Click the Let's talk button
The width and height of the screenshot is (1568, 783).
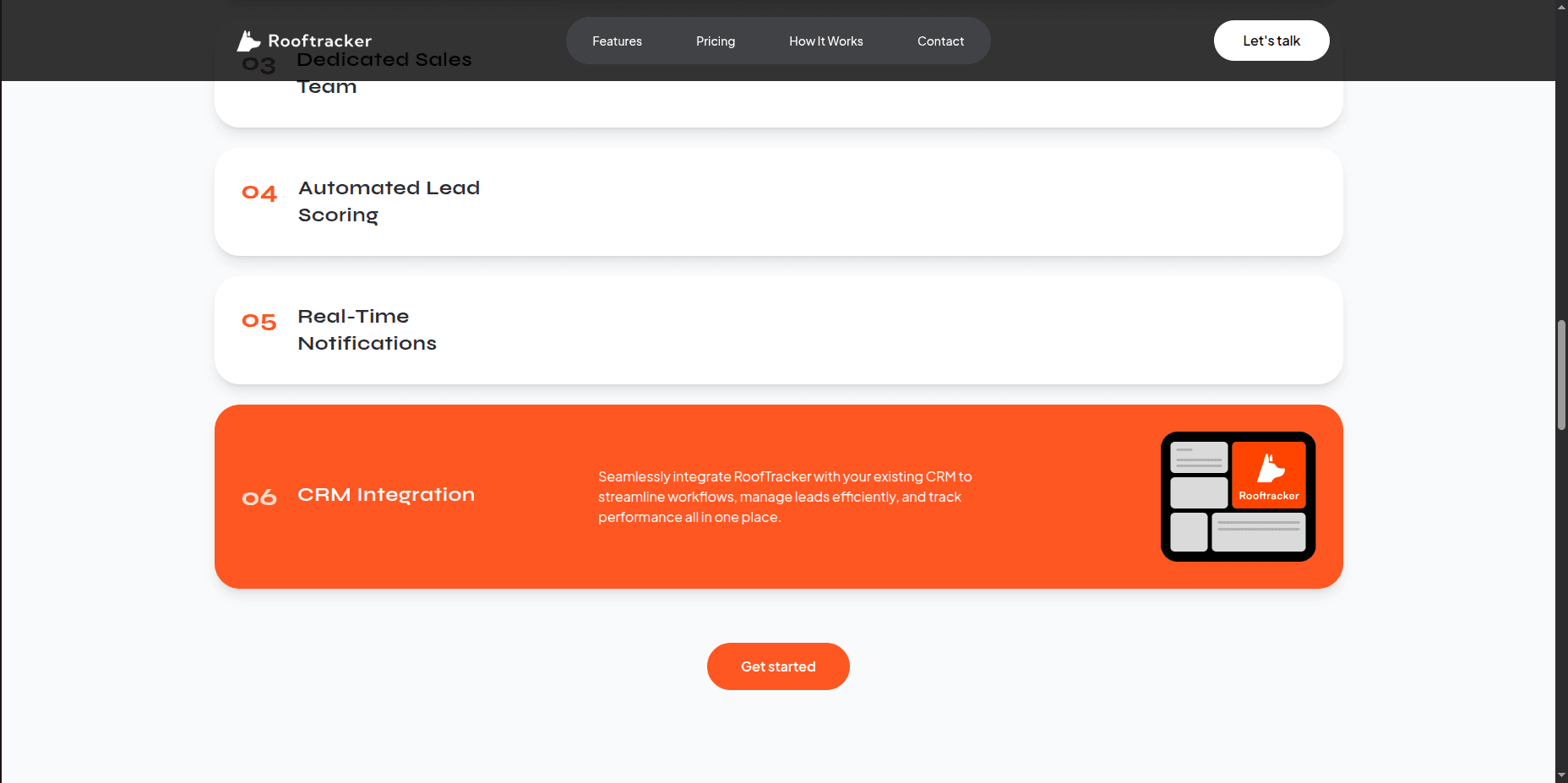point(1271,41)
